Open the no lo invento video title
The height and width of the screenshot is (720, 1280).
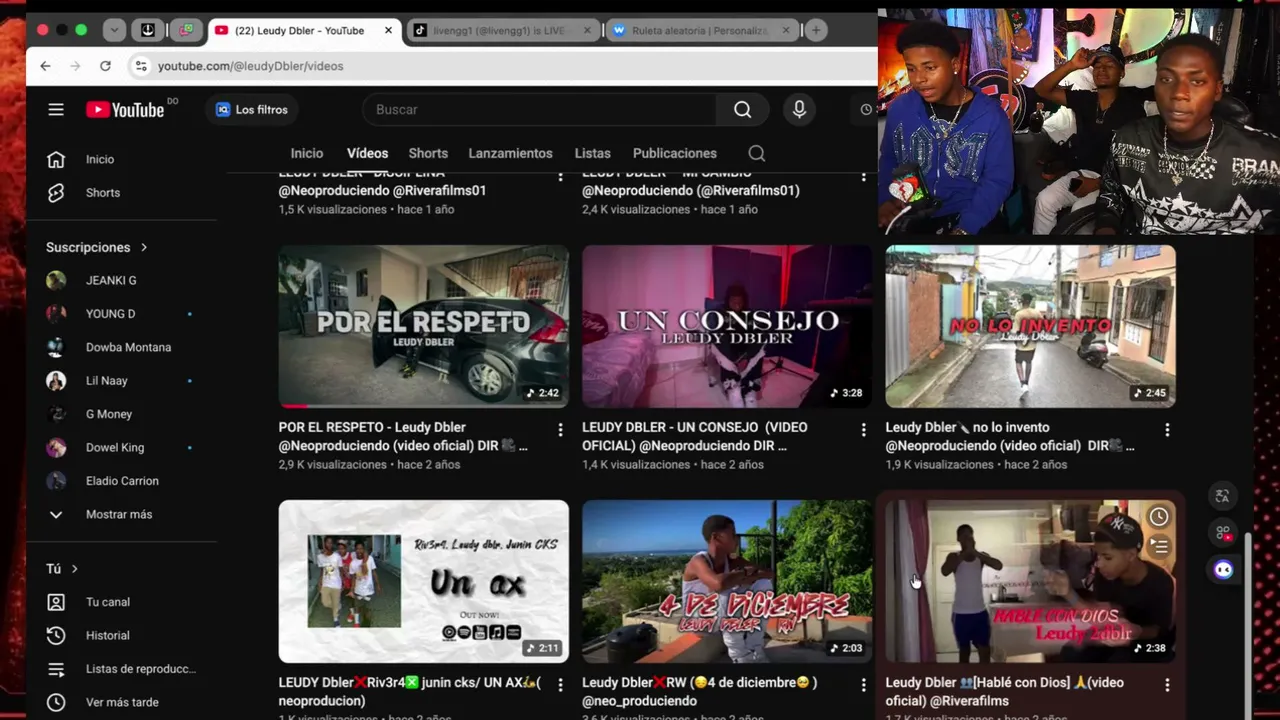pyautogui.click(x=1010, y=436)
